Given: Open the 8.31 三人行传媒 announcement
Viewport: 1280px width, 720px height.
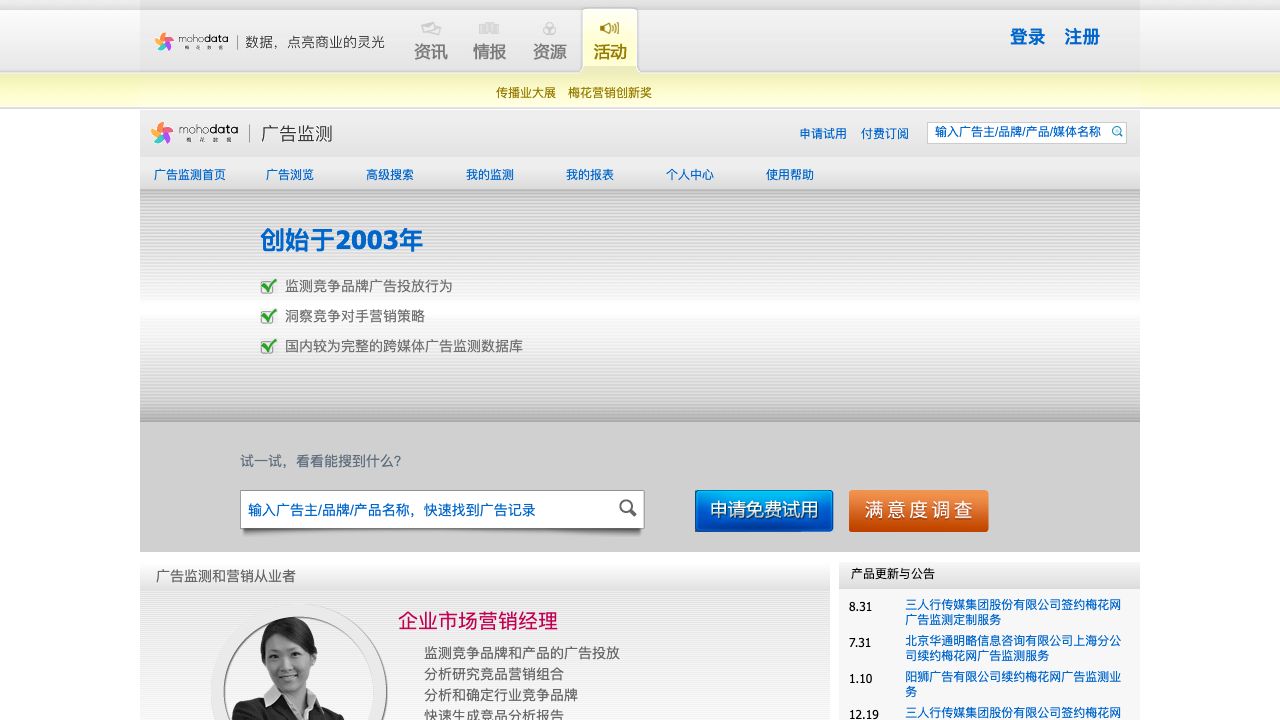Looking at the screenshot, I should tap(1012, 612).
